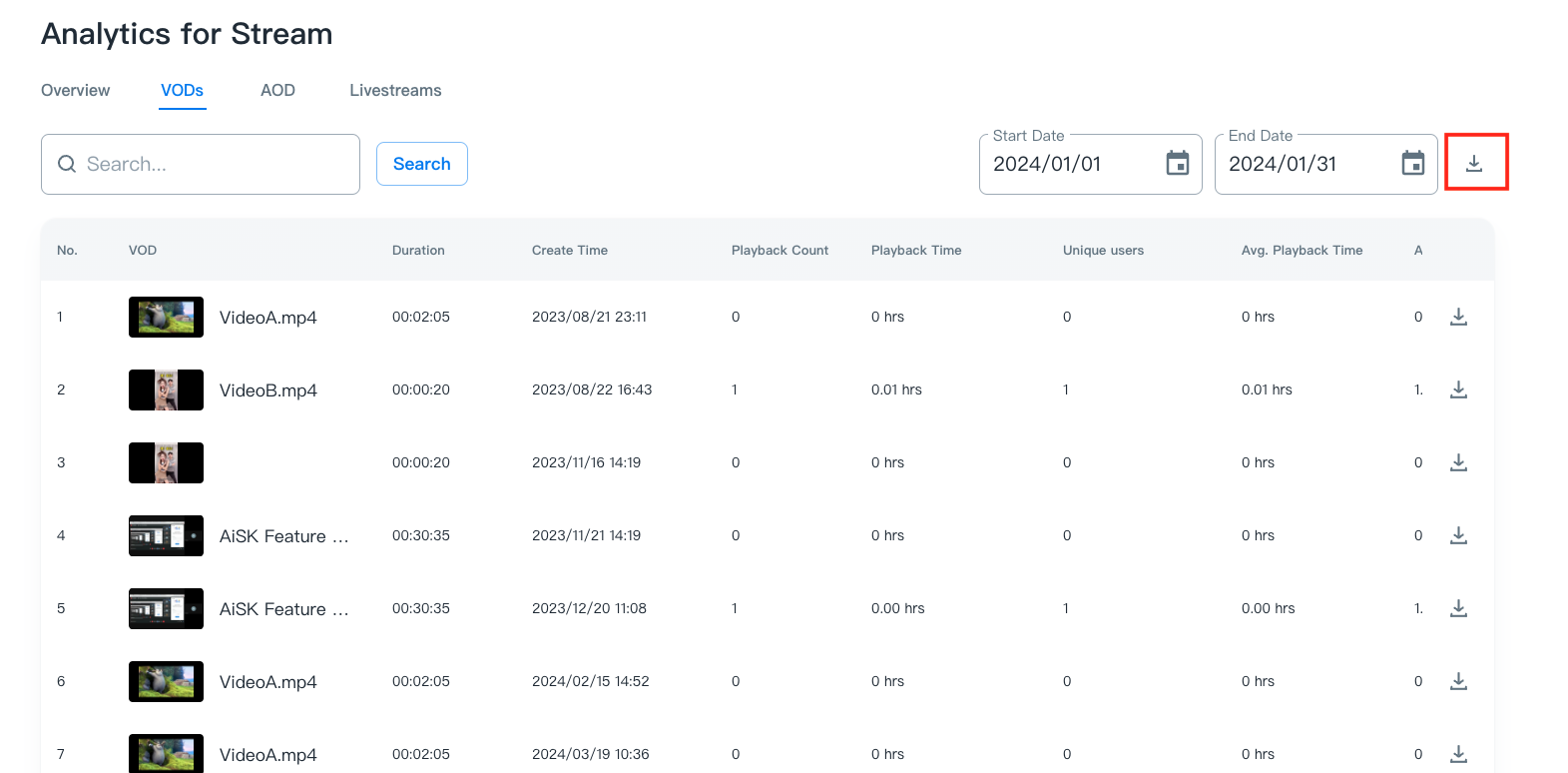Open the End Date calendar picker

1412,163
